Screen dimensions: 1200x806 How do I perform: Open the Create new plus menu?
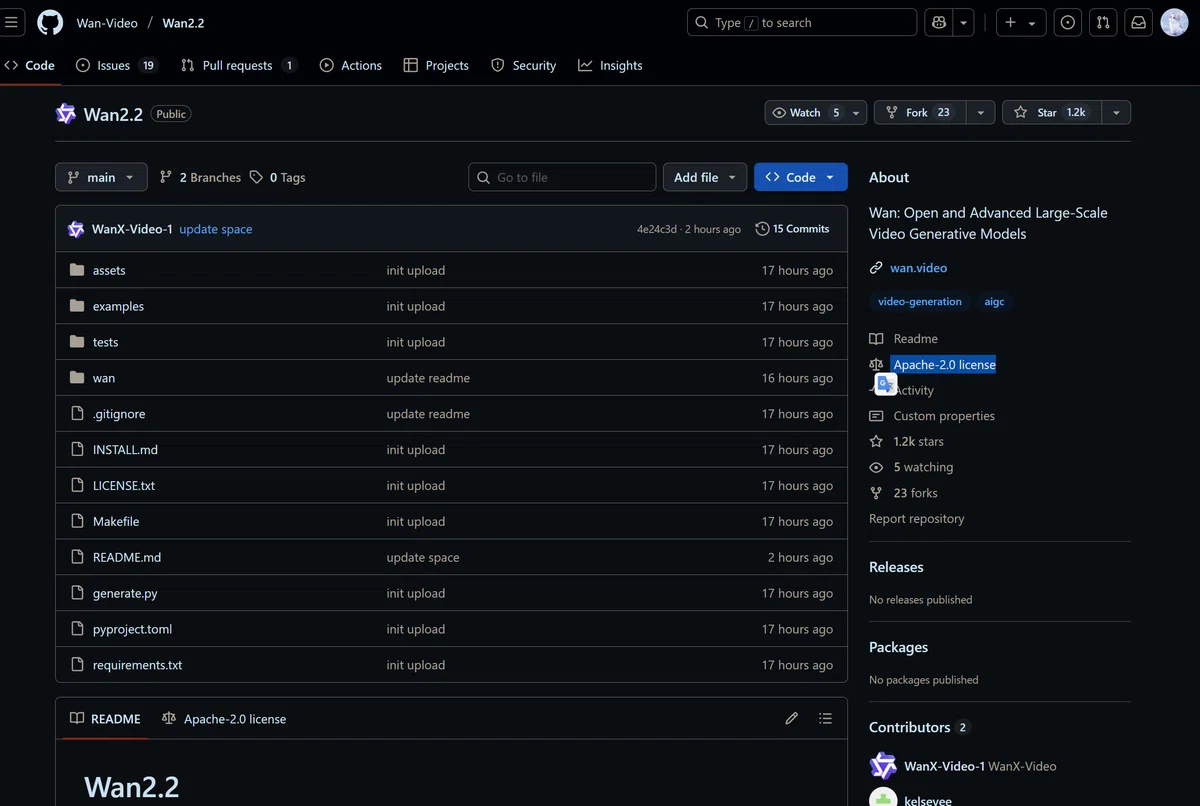click(x=1020, y=22)
